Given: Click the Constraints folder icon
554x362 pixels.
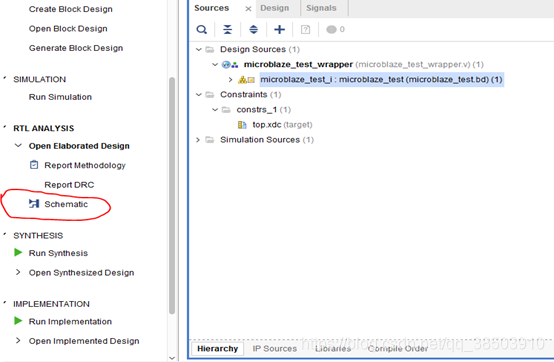Looking at the screenshot, I should click(210, 94).
